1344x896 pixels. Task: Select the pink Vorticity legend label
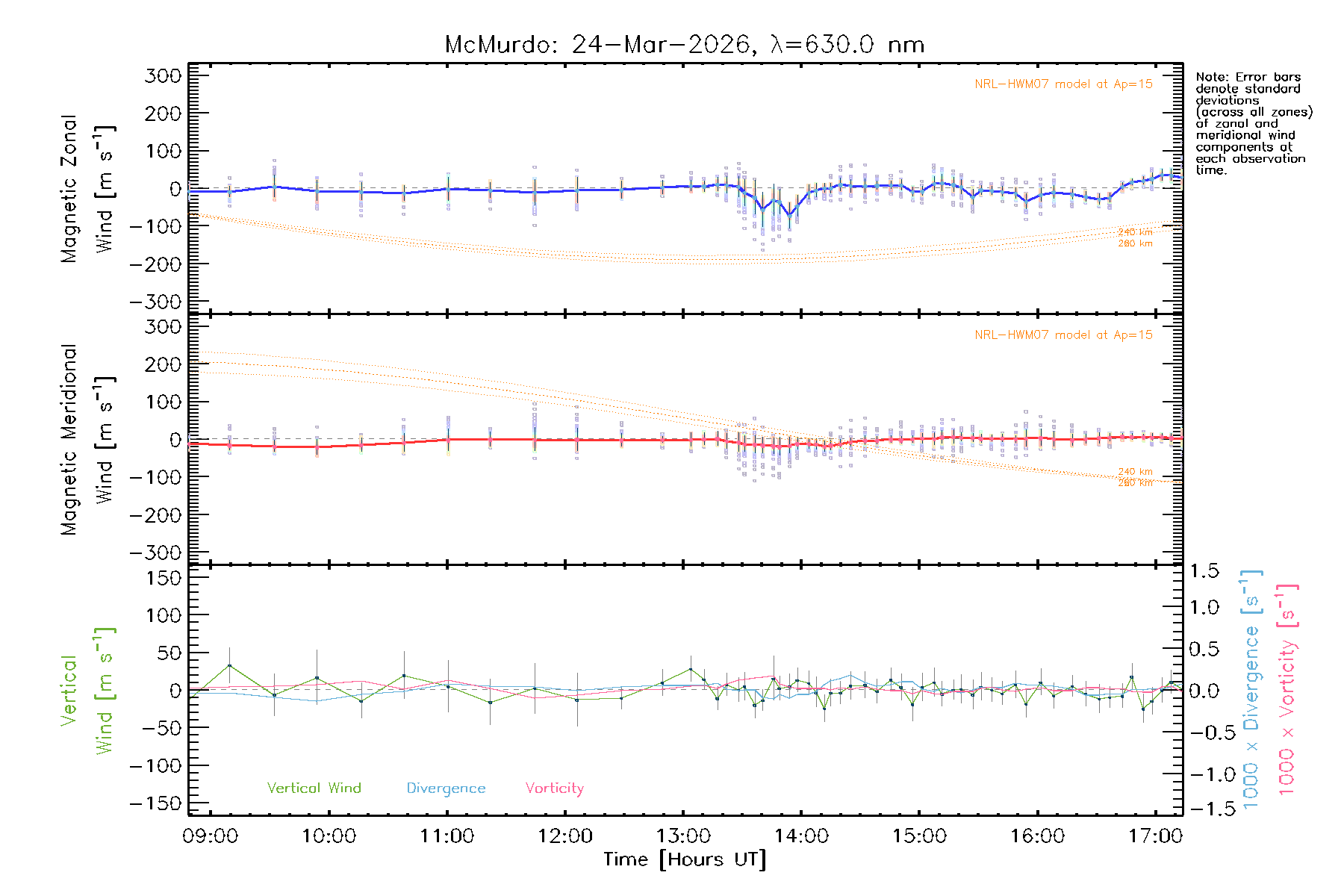[554, 788]
